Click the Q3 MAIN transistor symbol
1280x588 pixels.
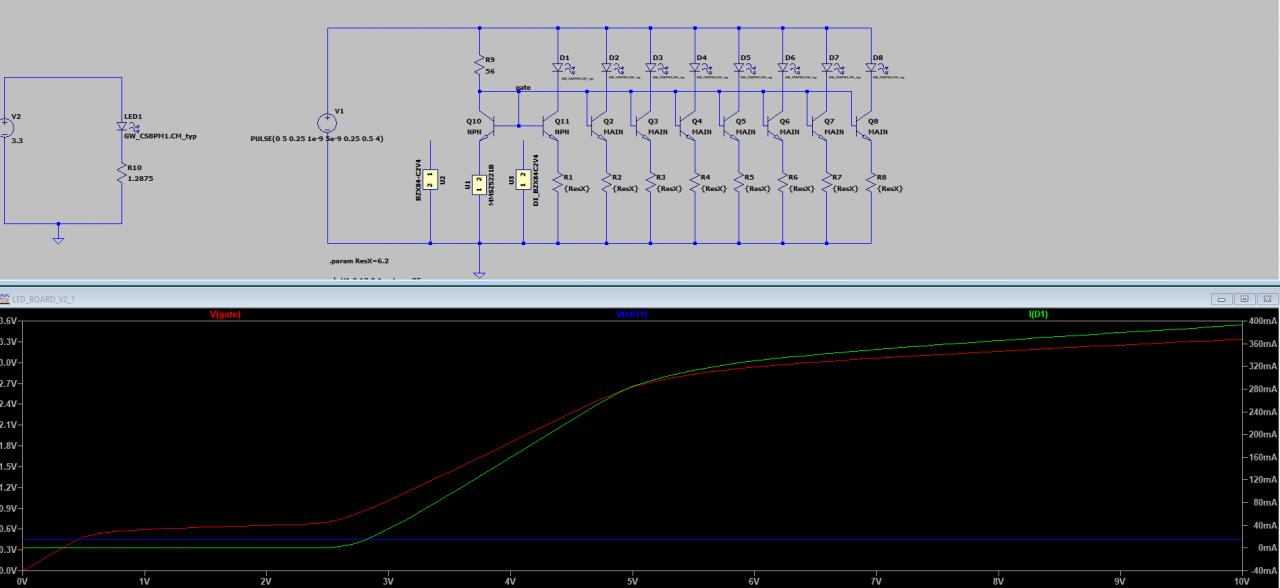[643, 126]
